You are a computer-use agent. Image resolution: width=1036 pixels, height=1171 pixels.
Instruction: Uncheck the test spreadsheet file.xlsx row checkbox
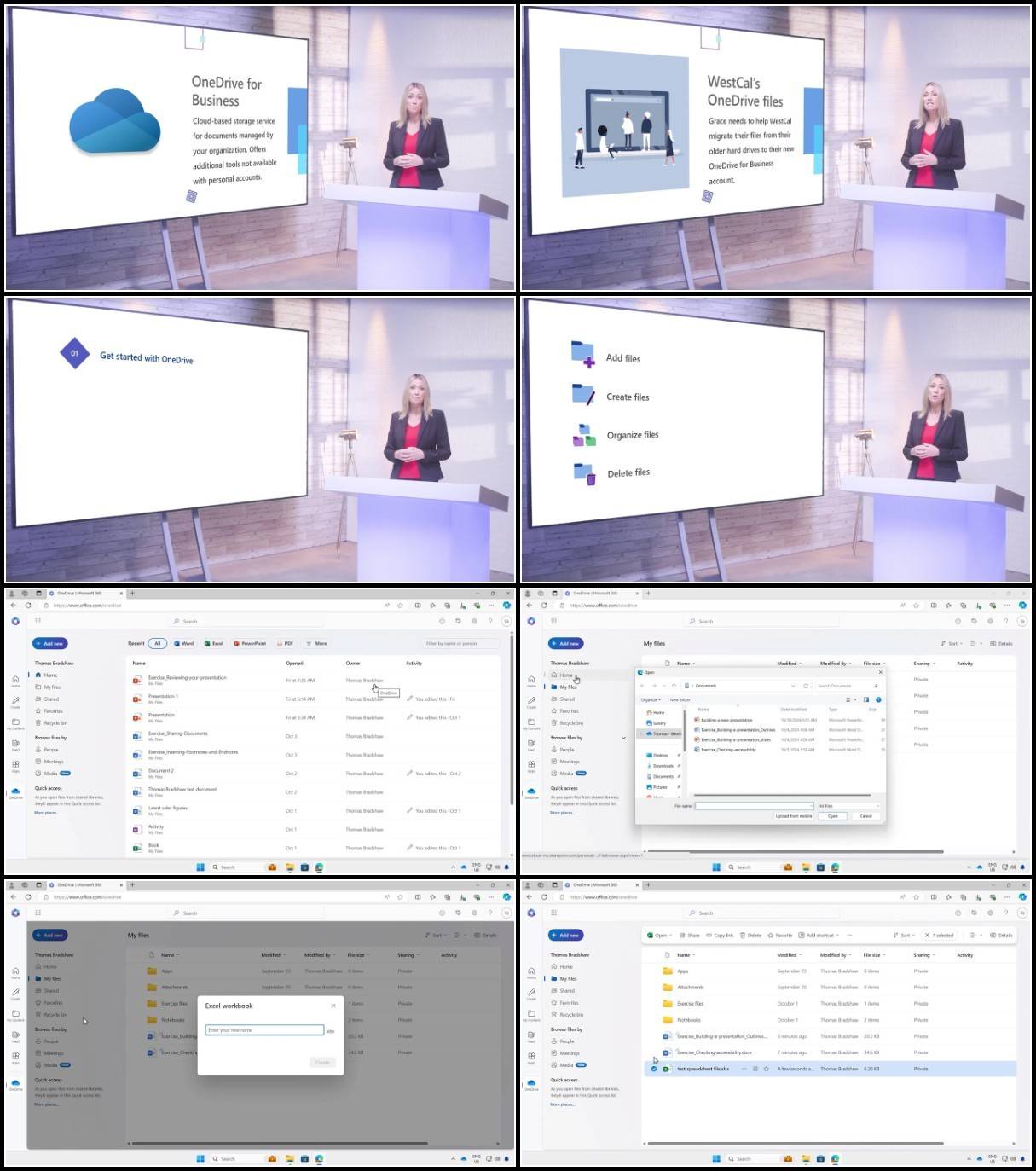coord(654,1069)
